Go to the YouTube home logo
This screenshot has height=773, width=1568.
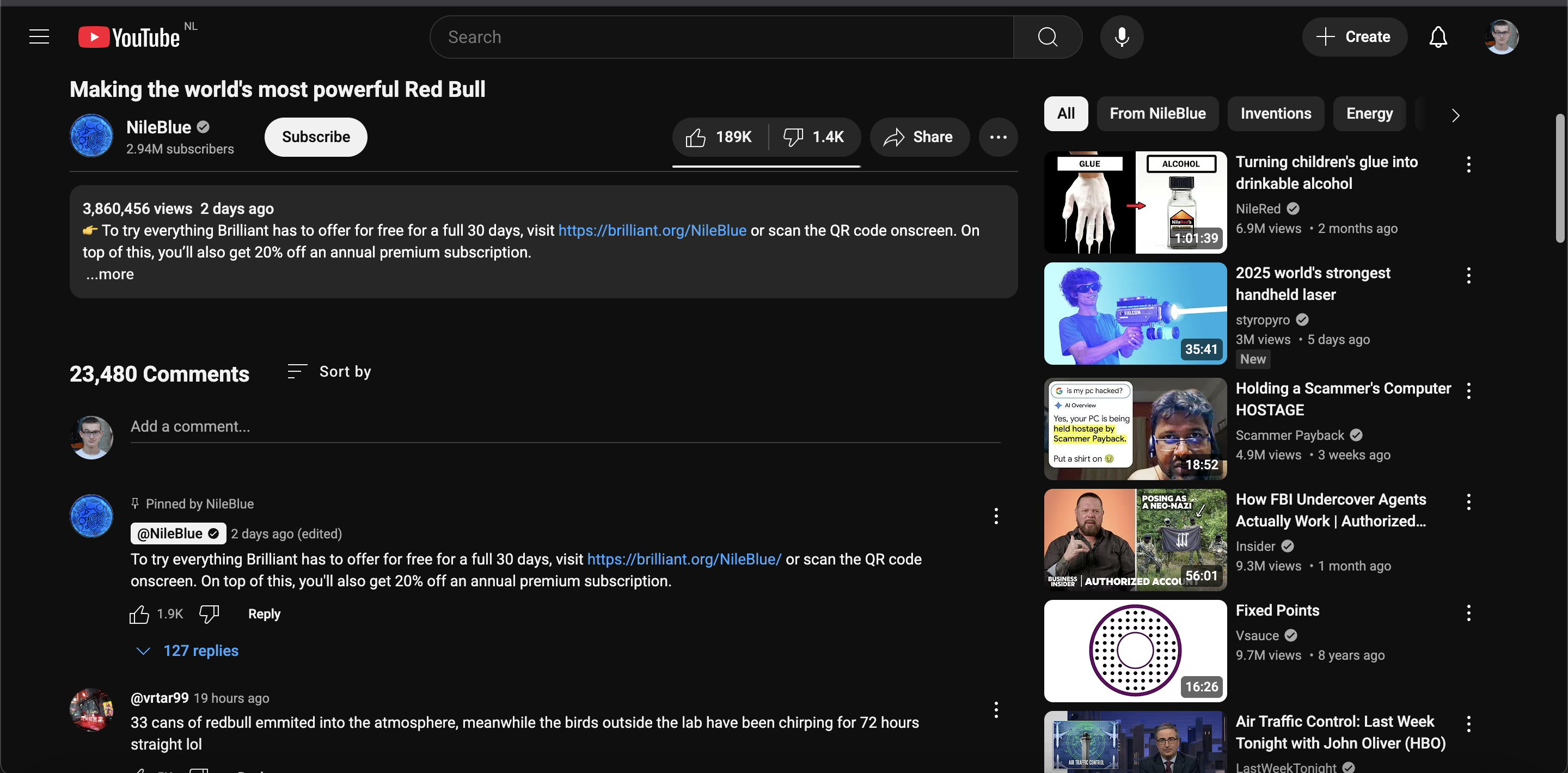pyautogui.click(x=129, y=37)
